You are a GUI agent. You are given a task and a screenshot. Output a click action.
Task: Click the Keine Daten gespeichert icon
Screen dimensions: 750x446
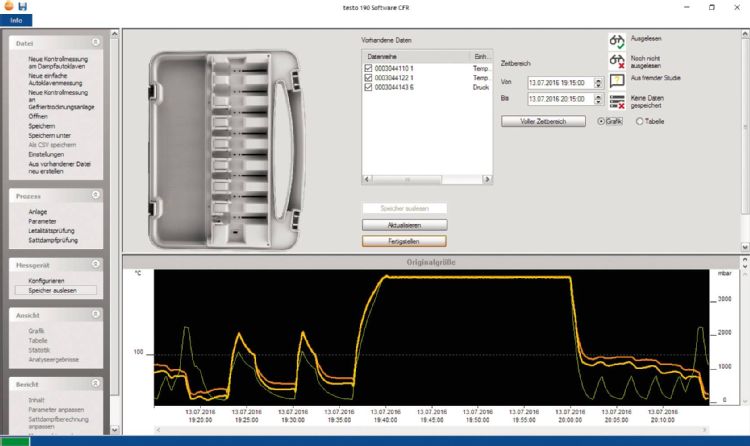(617, 101)
